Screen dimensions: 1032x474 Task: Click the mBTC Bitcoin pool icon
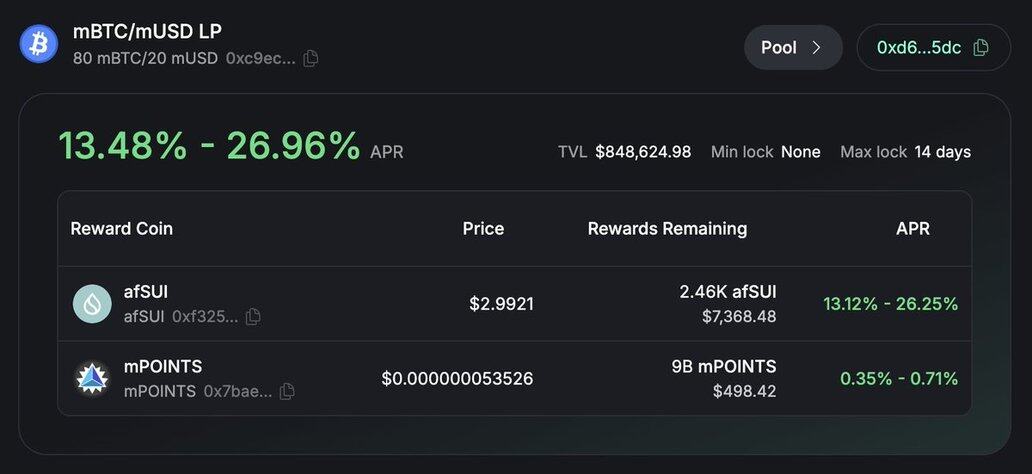pyautogui.click(x=39, y=44)
